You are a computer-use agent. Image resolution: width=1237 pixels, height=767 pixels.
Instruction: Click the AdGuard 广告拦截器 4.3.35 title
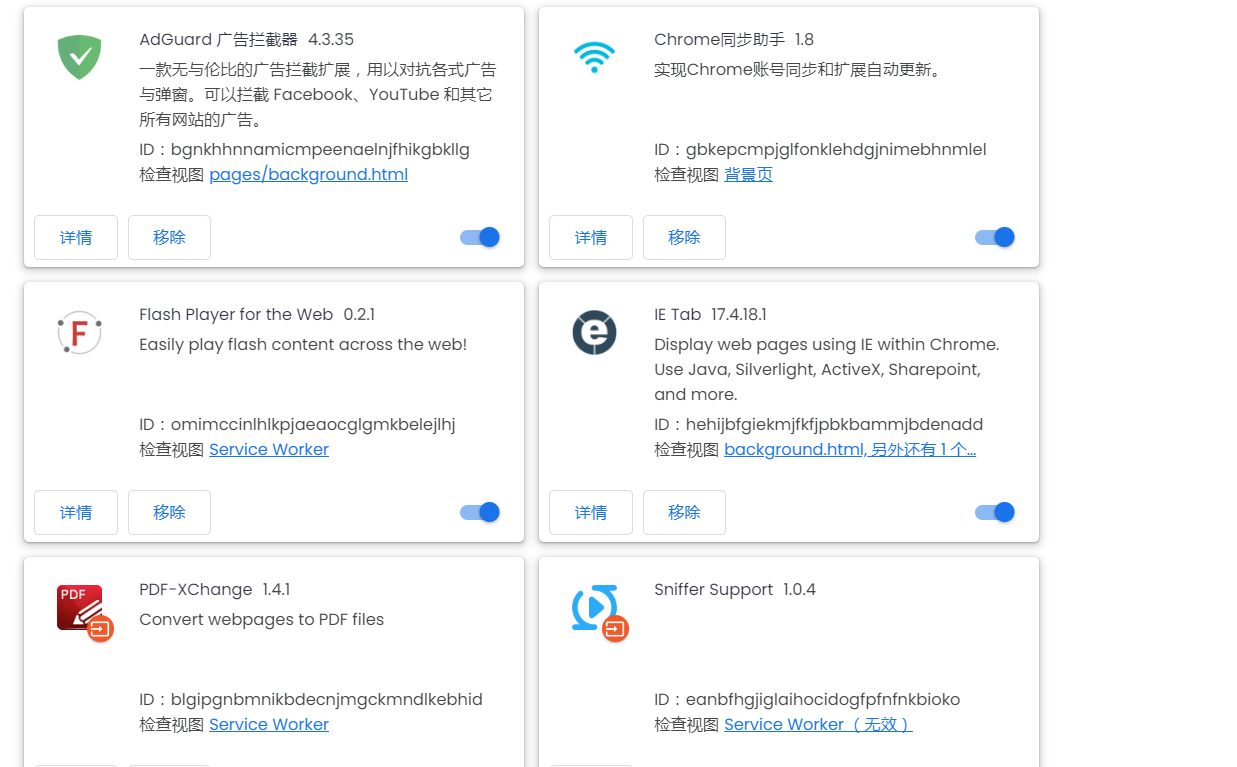(246, 39)
